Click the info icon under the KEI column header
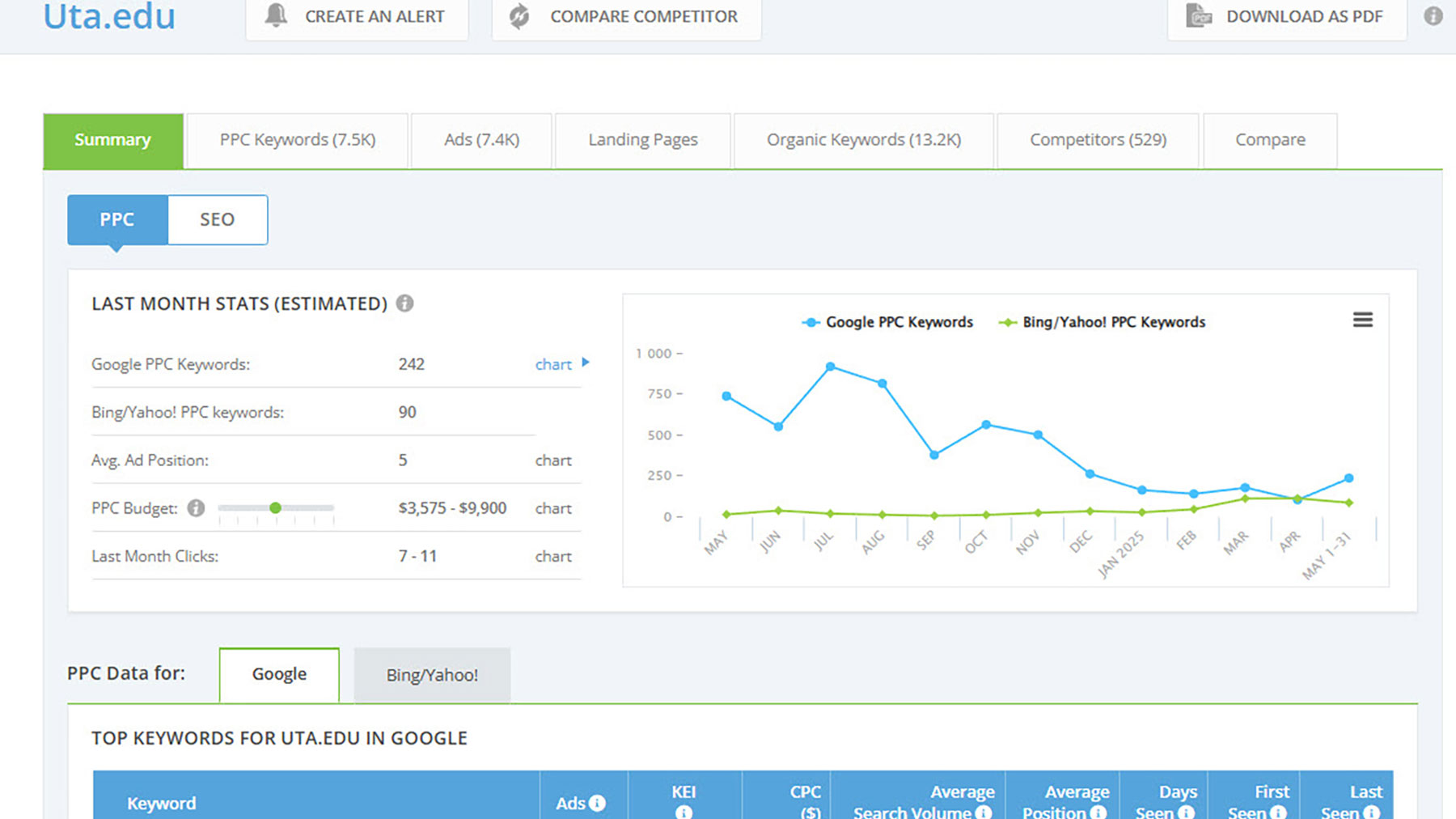Viewport: 1456px width, 819px height. (x=684, y=813)
